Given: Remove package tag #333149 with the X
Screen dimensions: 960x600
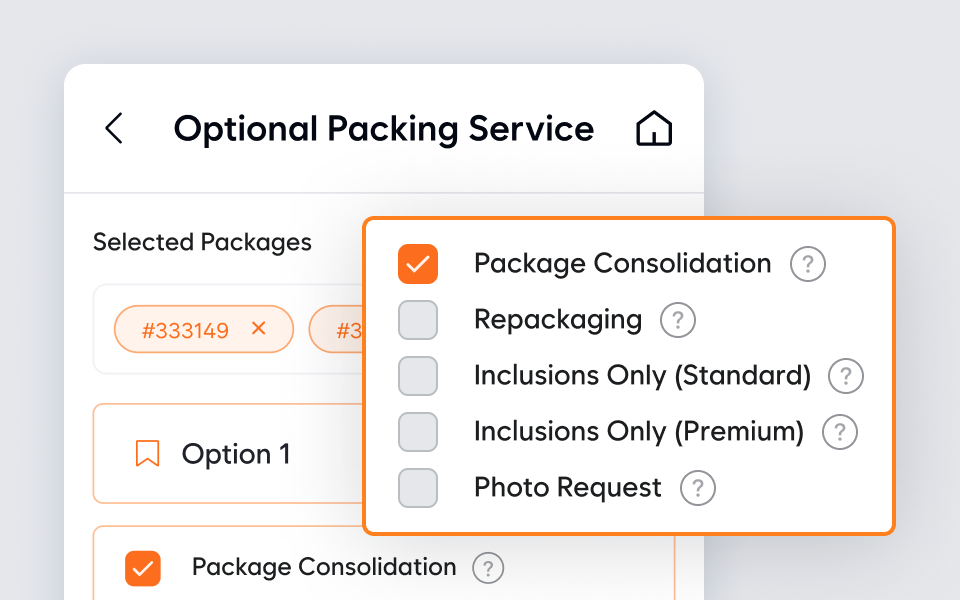Looking at the screenshot, I should [259, 329].
